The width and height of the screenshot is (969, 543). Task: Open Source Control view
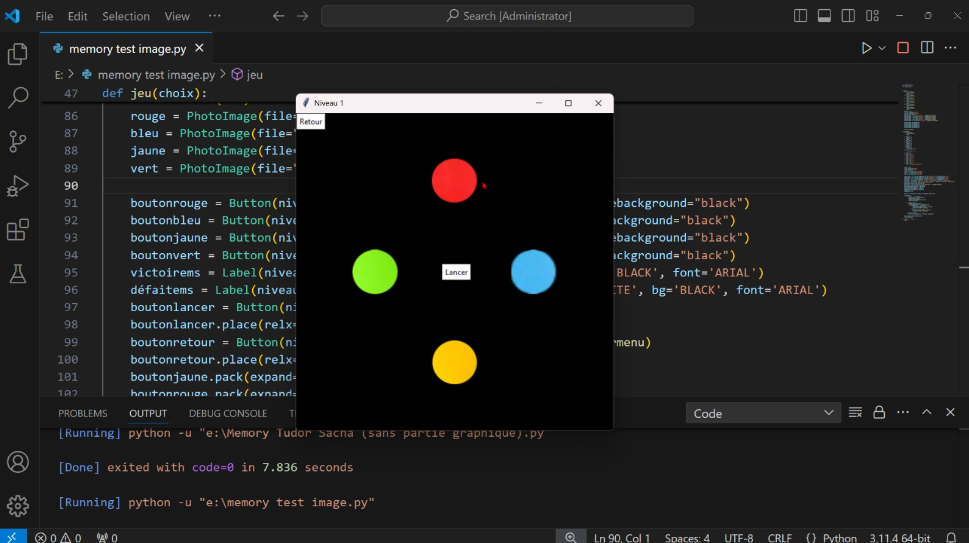pyautogui.click(x=18, y=141)
